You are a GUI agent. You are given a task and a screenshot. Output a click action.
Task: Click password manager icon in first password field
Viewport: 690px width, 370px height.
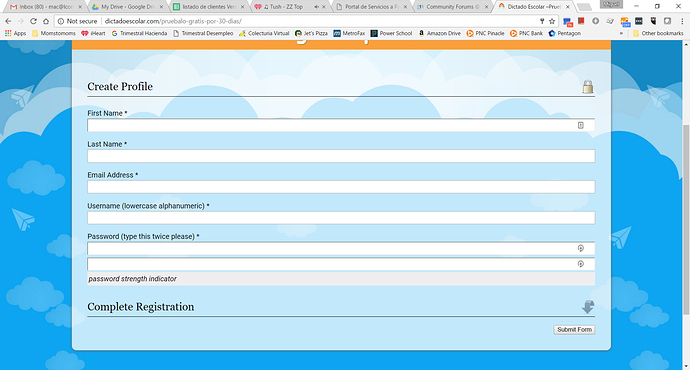tap(580, 249)
